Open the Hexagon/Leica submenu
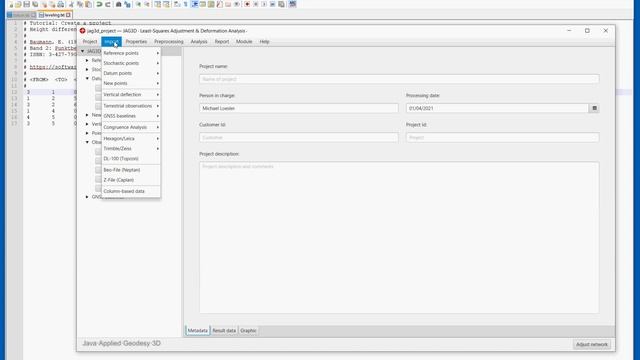This screenshot has width=640, height=360. tap(131, 138)
